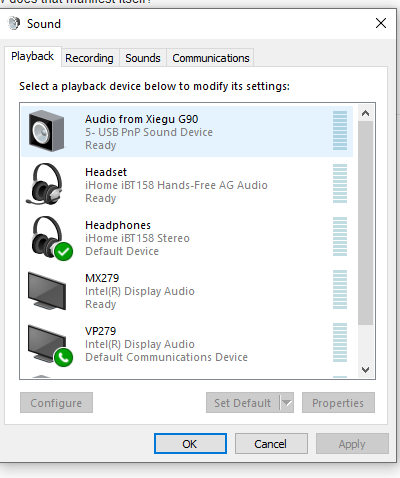Click the VP279 volume level meter
The image size is (400, 478).
[x=340, y=342]
